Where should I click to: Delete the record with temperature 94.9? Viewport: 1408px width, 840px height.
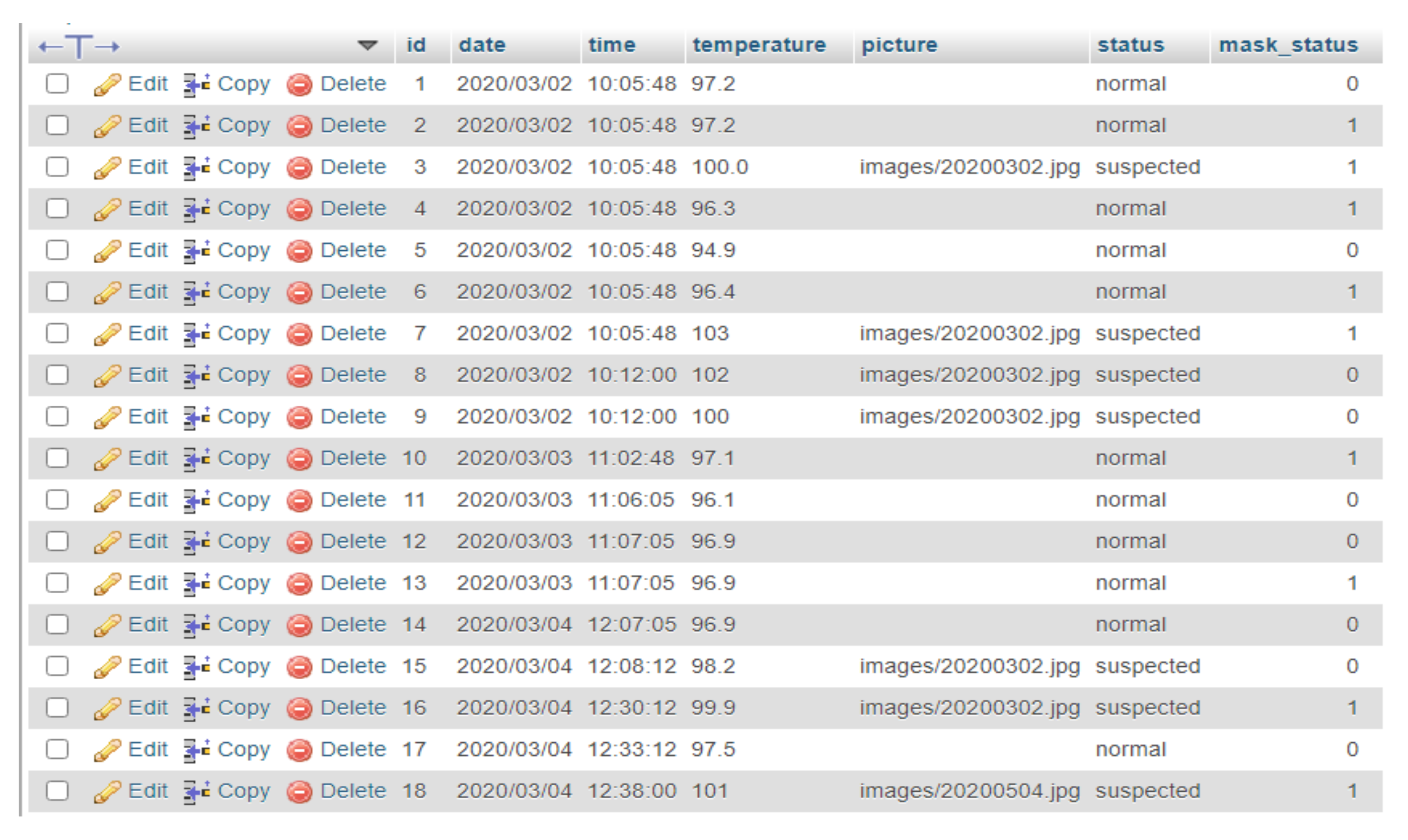352,249
